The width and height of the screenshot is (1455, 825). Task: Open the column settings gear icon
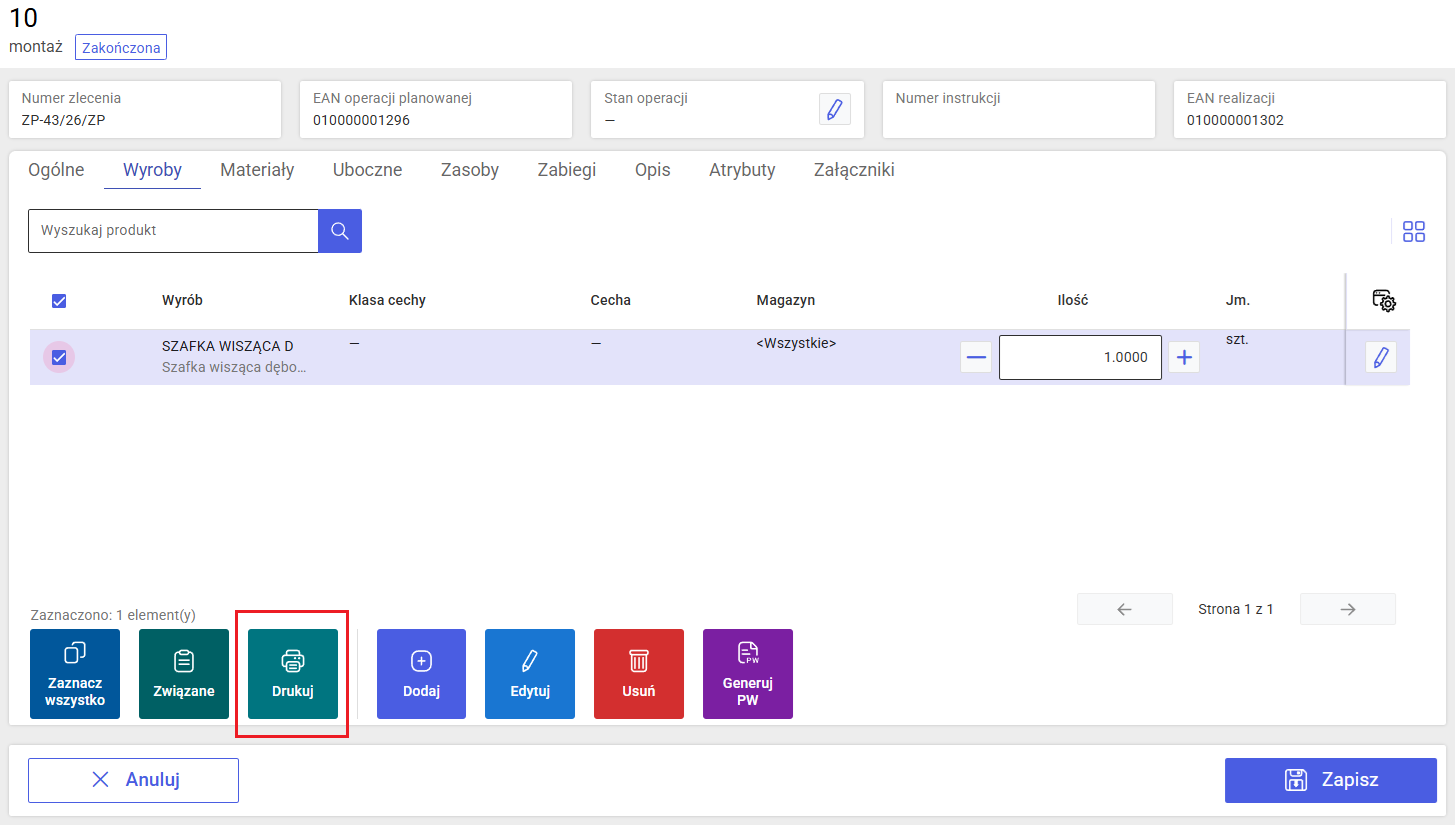coord(1384,300)
